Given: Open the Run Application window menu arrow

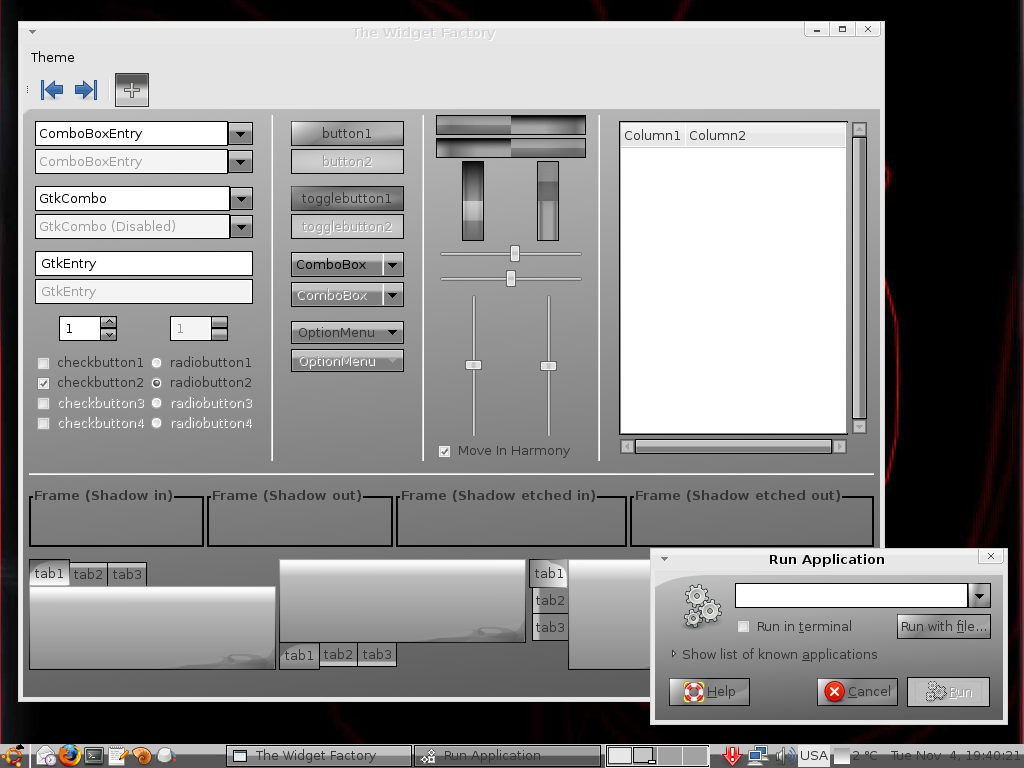Looking at the screenshot, I should click(x=664, y=559).
